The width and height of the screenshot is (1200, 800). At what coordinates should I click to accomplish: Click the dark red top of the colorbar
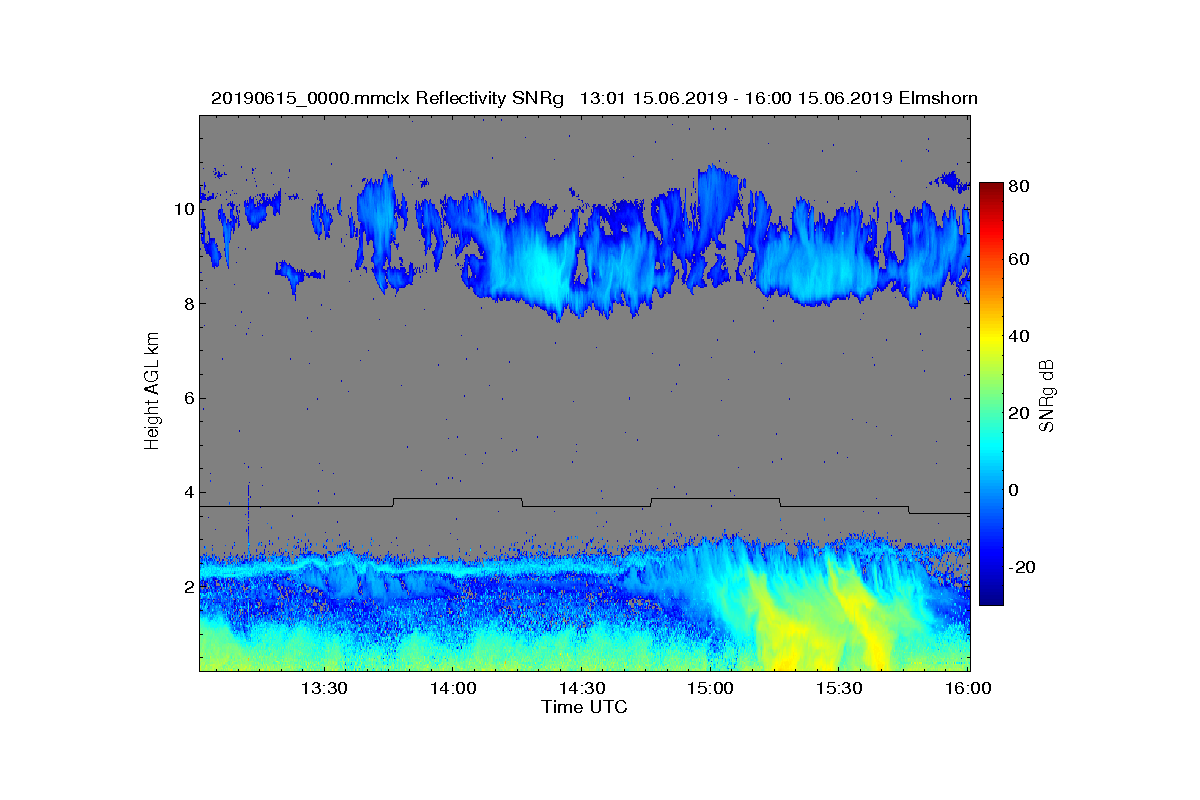pyautogui.click(x=990, y=188)
